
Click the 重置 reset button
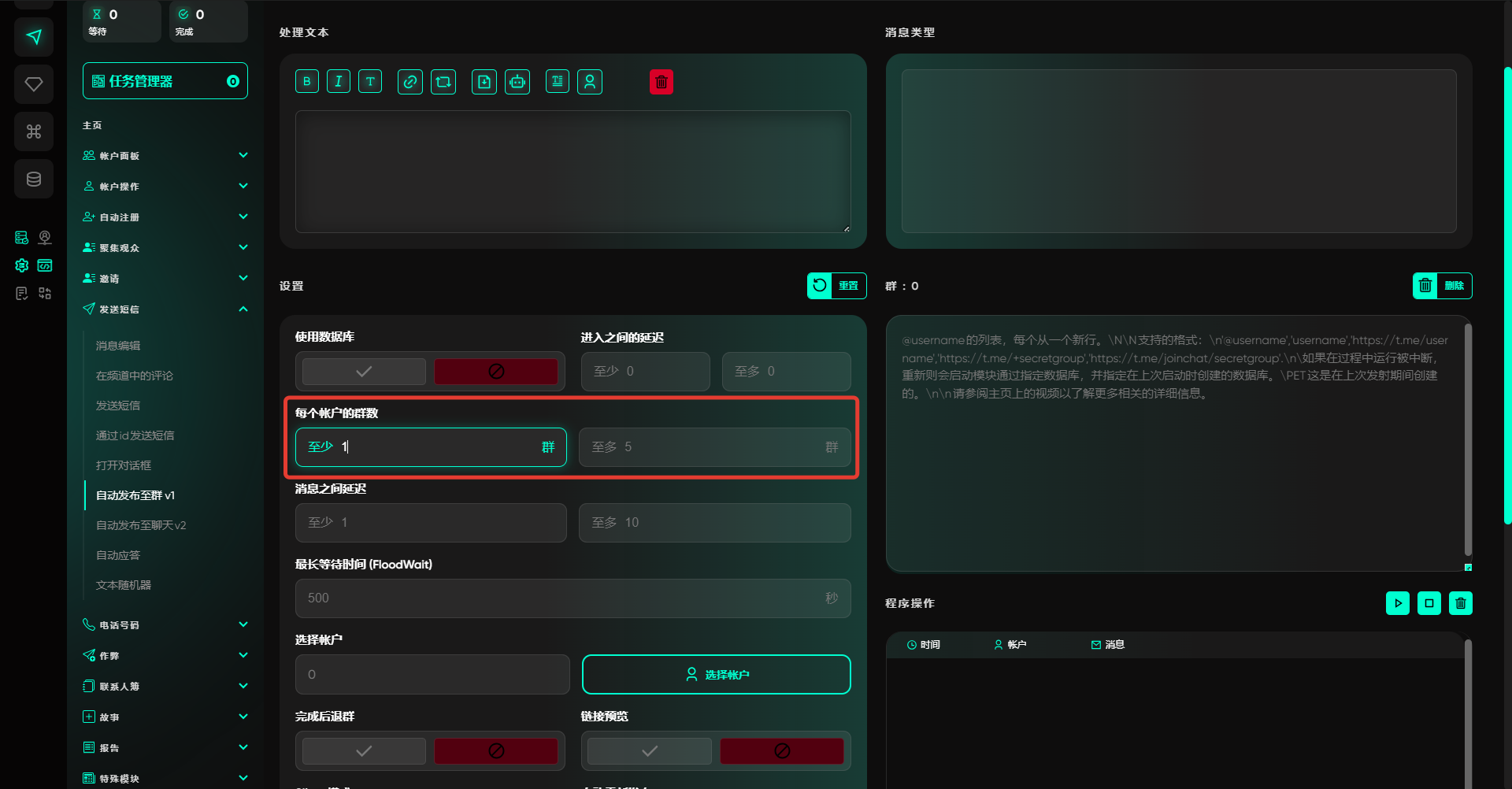836,286
